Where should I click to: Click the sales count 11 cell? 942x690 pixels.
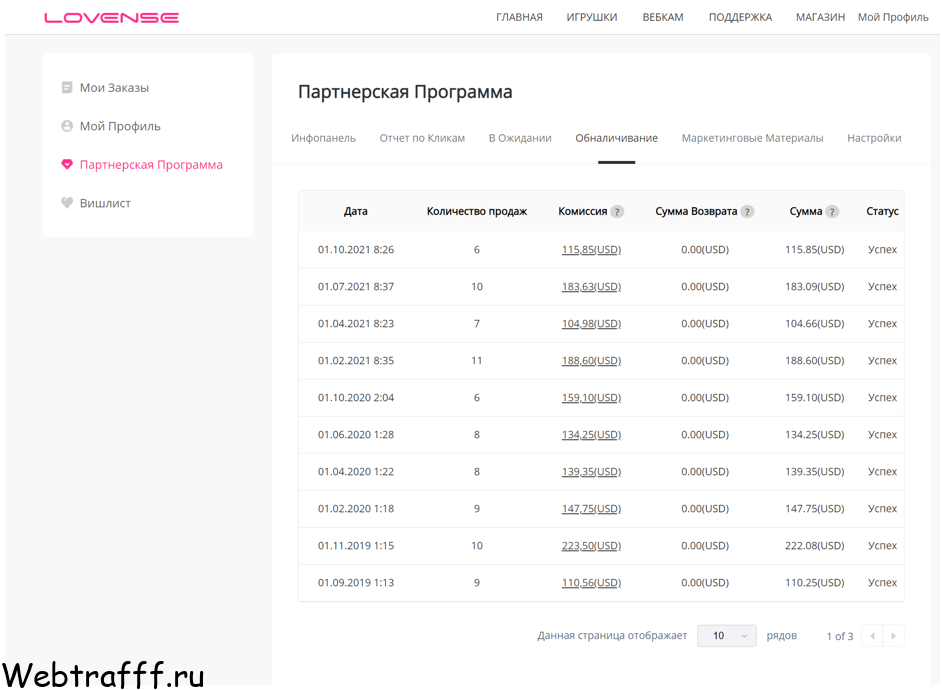pyautogui.click(x=476, y=361)
